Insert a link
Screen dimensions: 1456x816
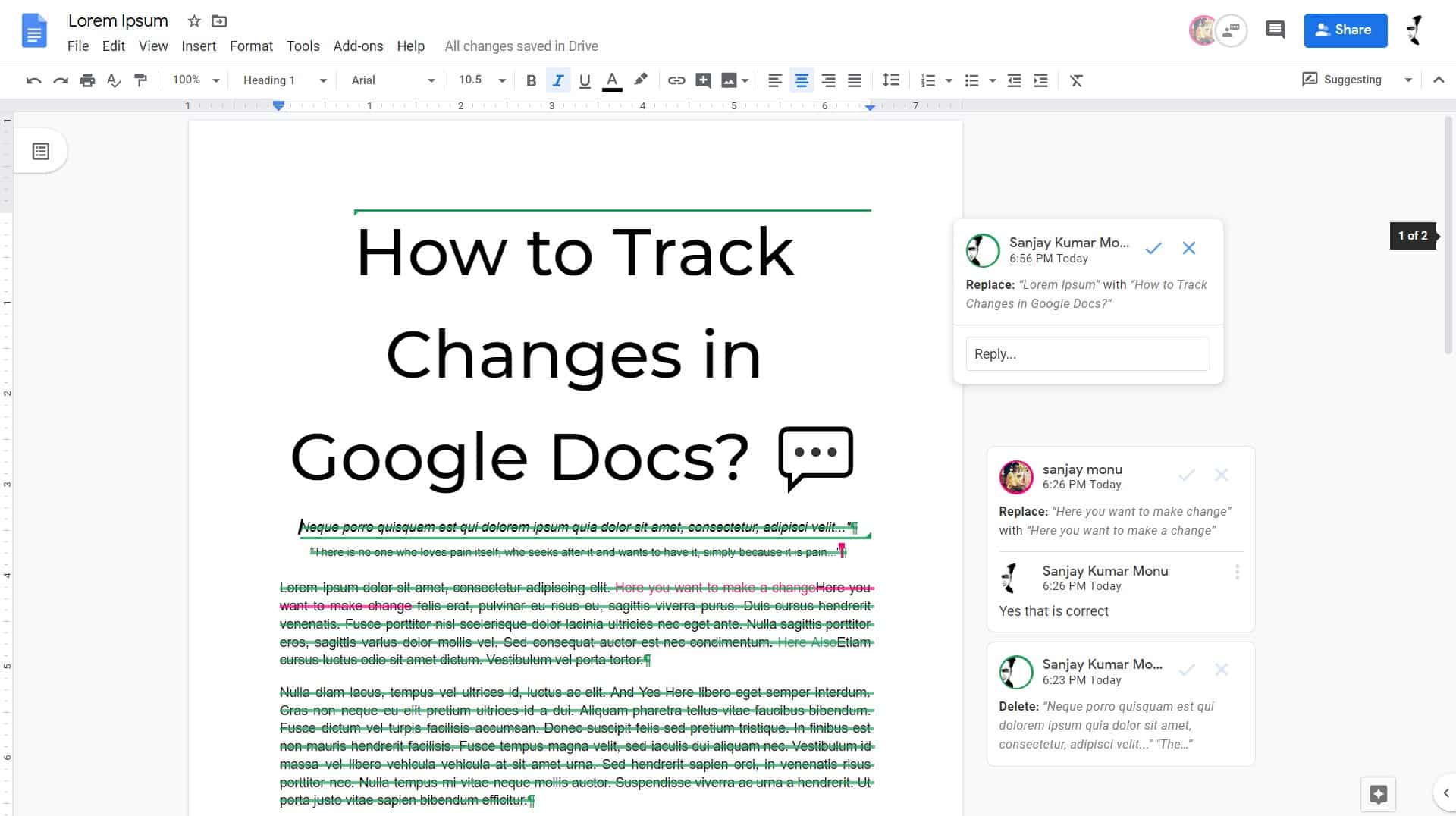point(676,80)
